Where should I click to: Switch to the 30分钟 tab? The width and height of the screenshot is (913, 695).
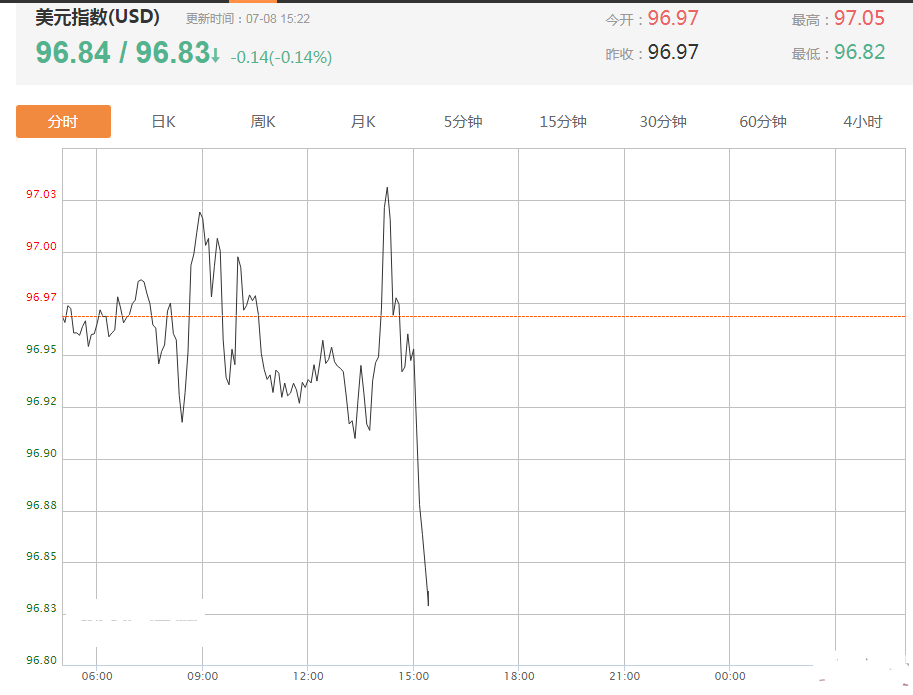pos(663,122)
